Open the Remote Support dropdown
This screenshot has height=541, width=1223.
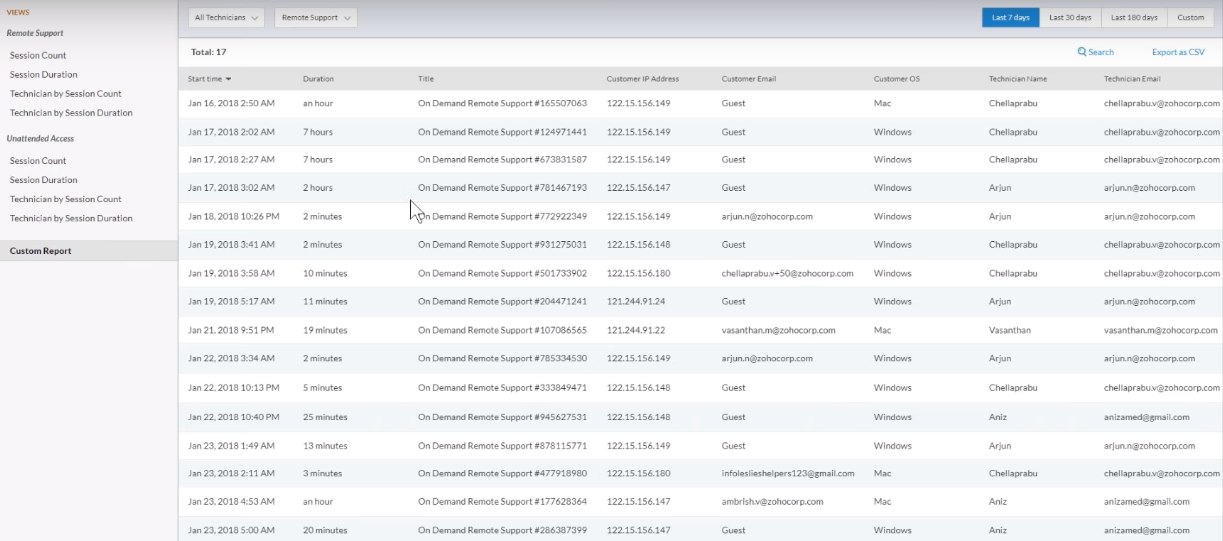pos(315,18)
